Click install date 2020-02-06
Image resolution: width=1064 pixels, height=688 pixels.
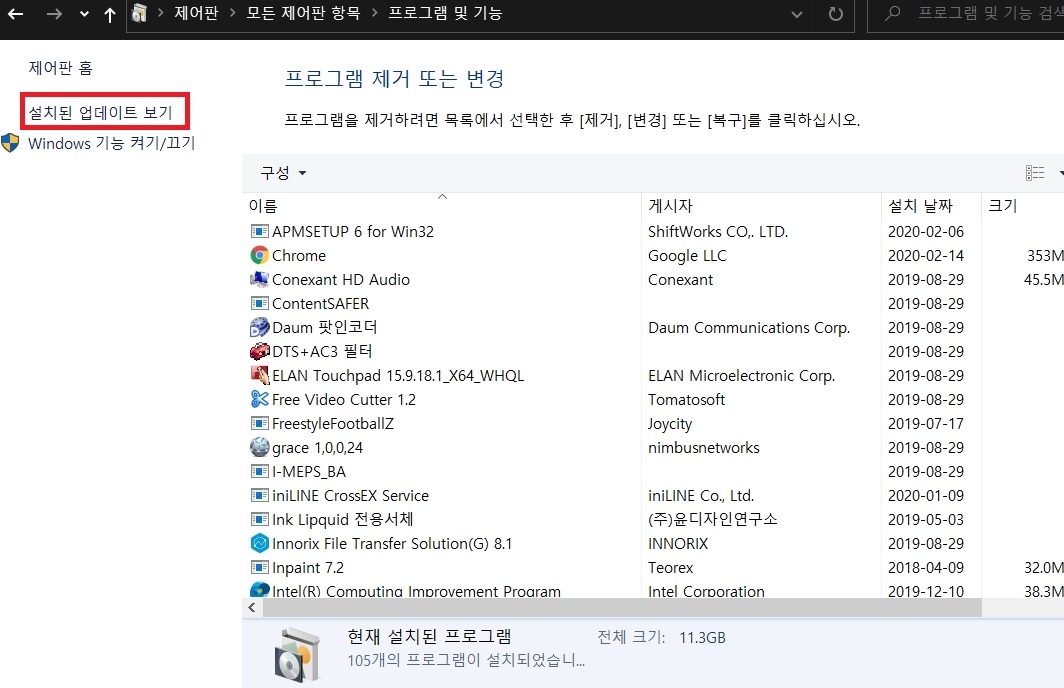(x=926, y=231)
